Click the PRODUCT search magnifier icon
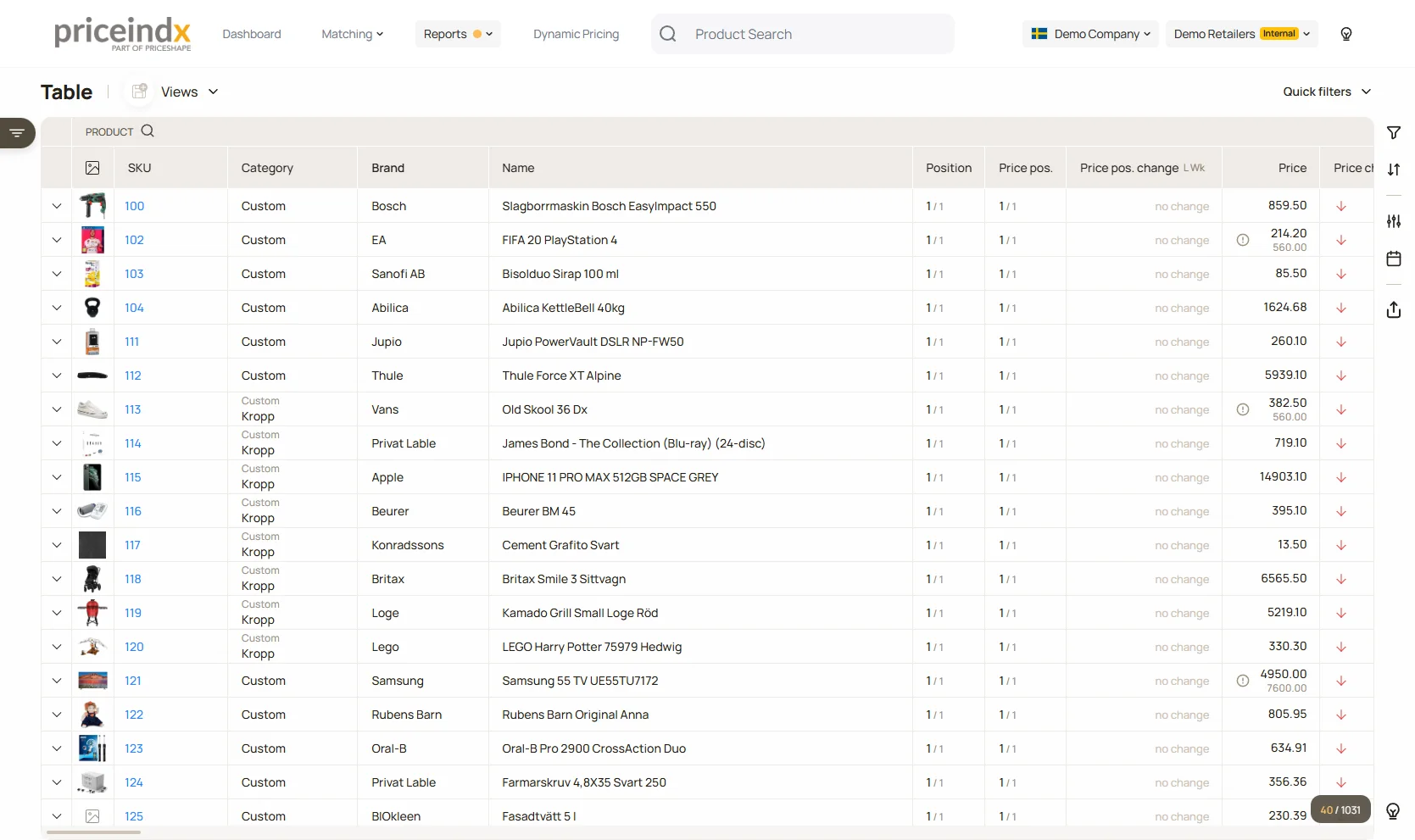This screenshot has width=1415, height=840. [148, 131]
